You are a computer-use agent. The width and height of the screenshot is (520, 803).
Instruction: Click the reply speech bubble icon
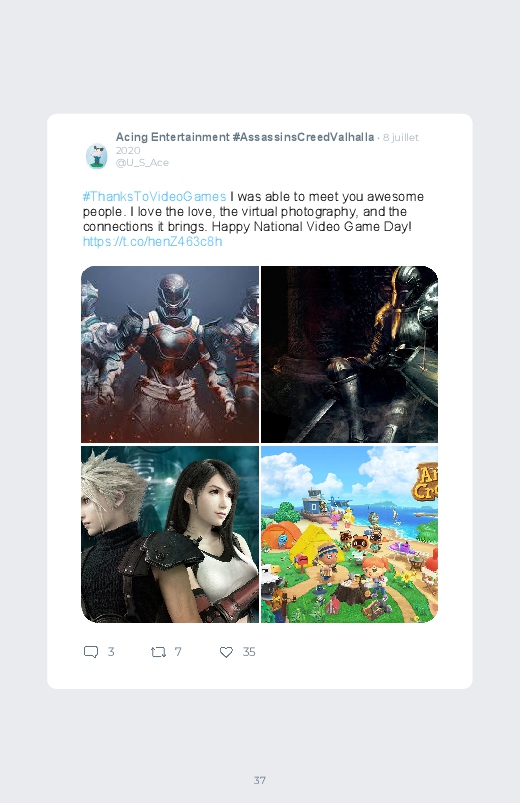(91, 652)
